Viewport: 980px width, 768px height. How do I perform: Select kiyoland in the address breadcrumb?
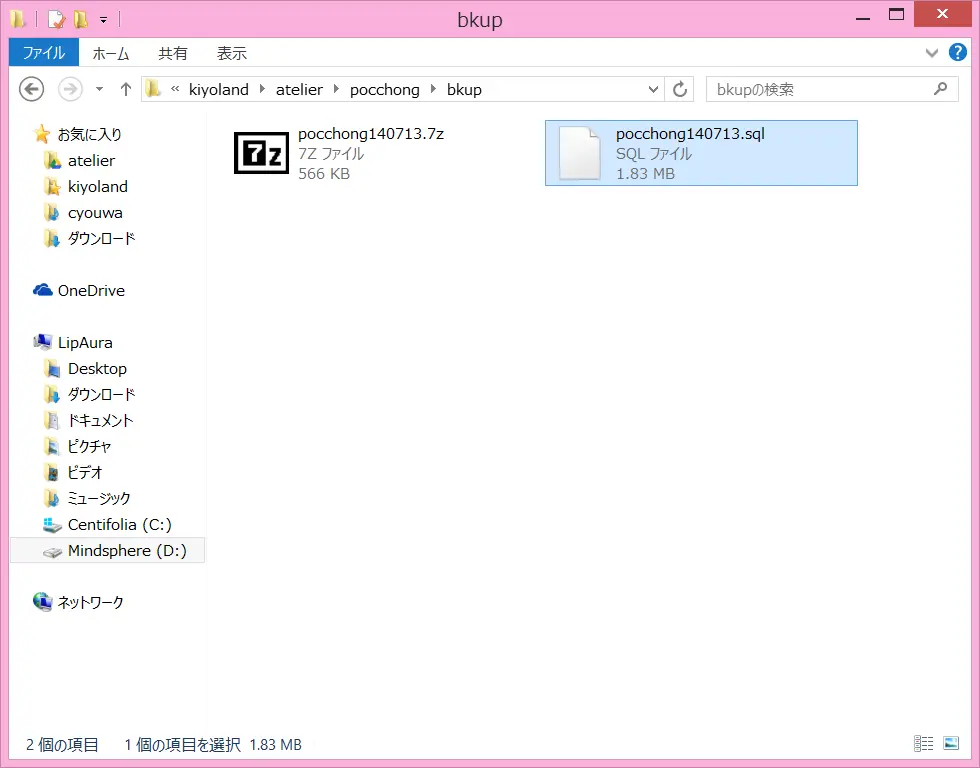[x=219, y=89]
